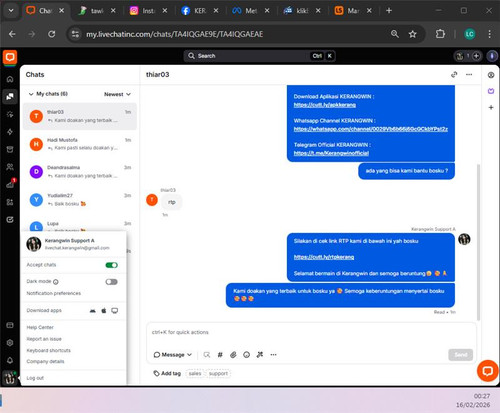Open the Telegram Official KERANGWIN link
Screen dimensions: 500x413
click(x=331, y=153)
